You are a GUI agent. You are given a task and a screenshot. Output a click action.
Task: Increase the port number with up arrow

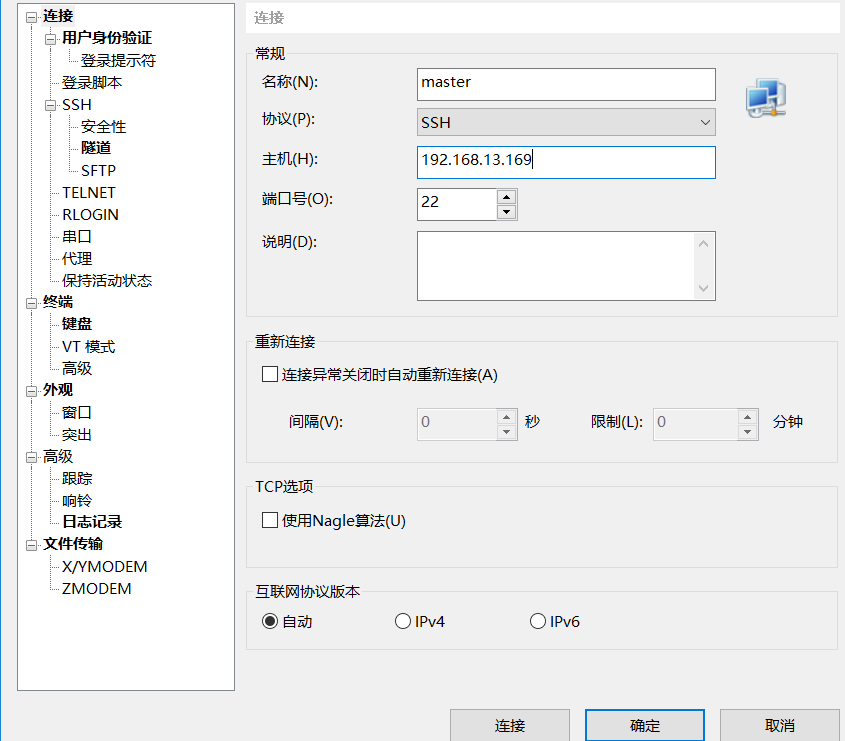pos(506,197)
